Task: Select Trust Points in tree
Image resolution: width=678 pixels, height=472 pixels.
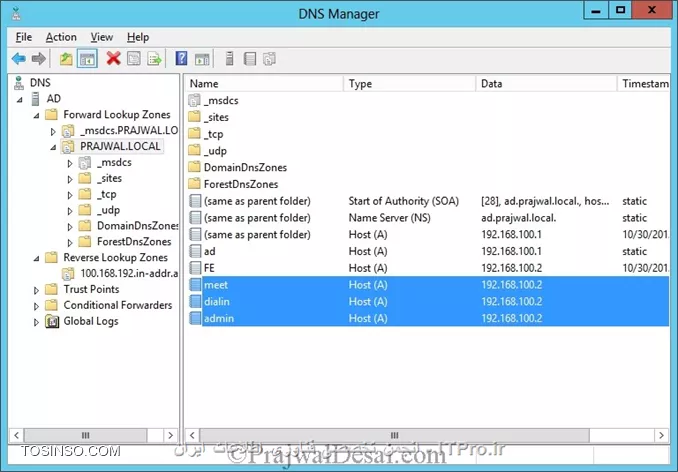Action: [x=91, y=289]
